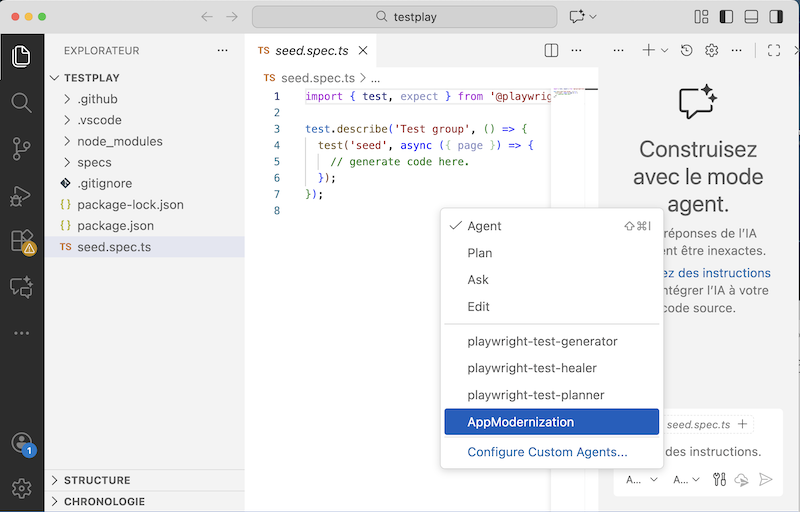Viewport: 800px width, 512px height.
Task: Choose Ask mode from the list
Action: pos(552,279)
